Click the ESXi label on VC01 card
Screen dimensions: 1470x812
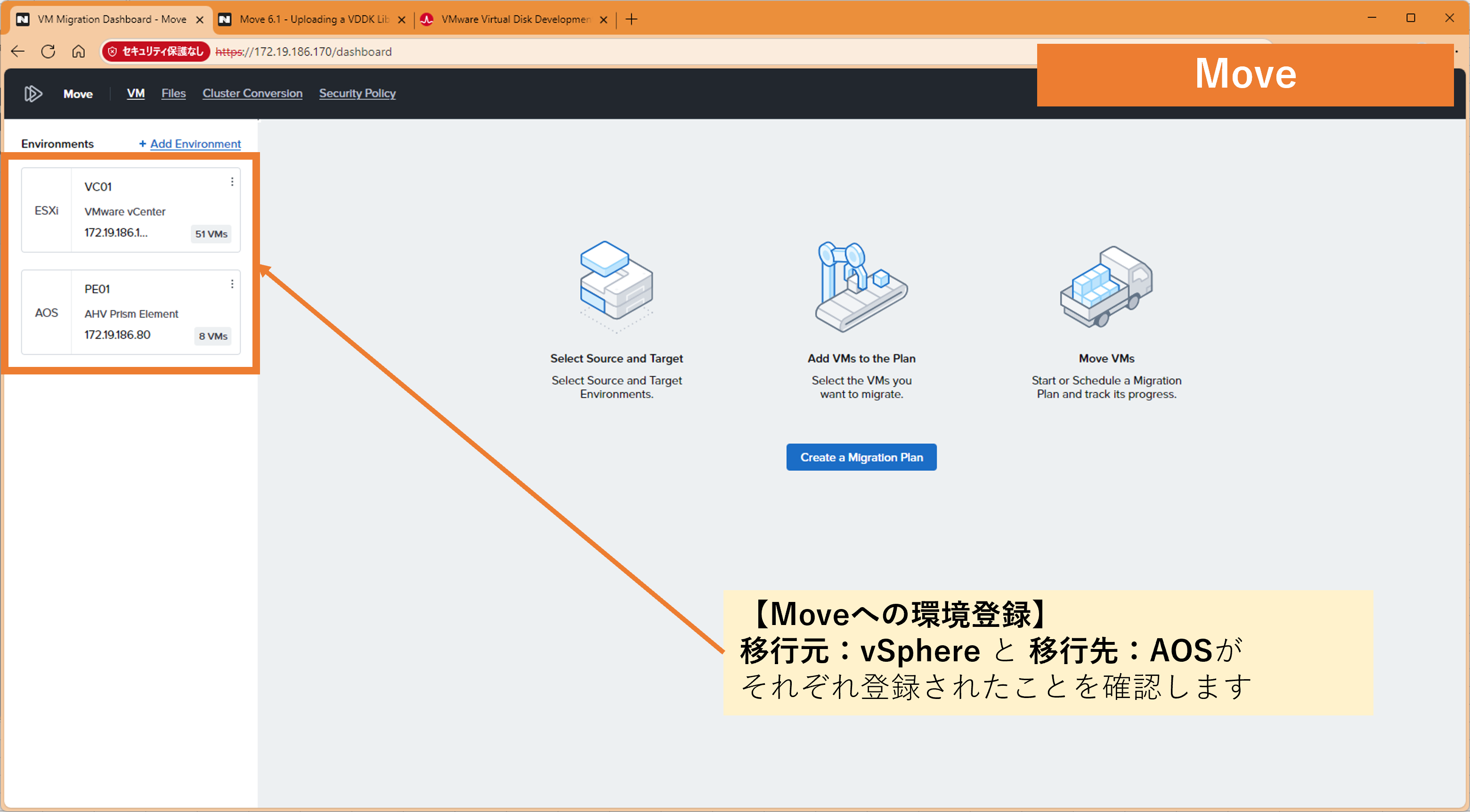point(46,211)
